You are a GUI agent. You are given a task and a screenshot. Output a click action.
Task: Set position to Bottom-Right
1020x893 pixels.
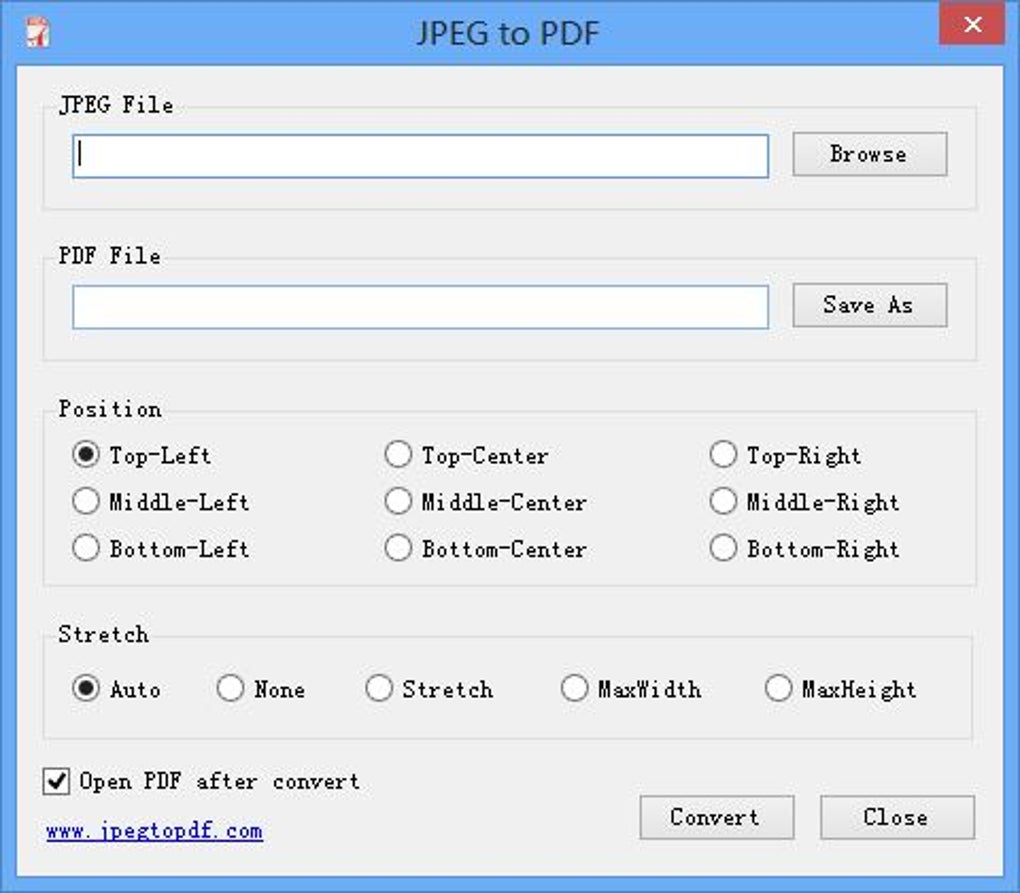coord(723,549)
